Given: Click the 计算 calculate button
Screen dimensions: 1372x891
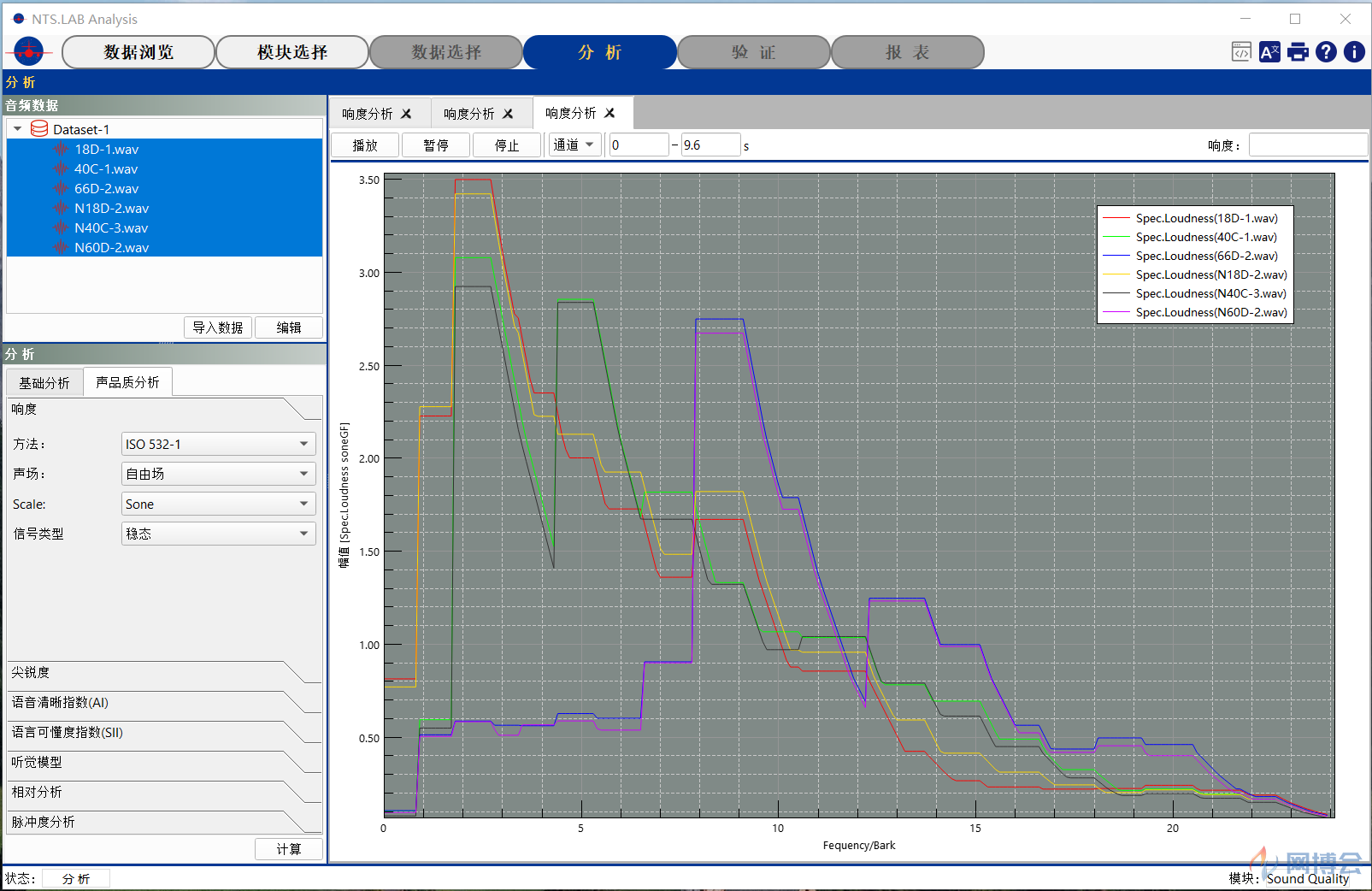Looking at the screenshot, I should (x=289, y=849).
